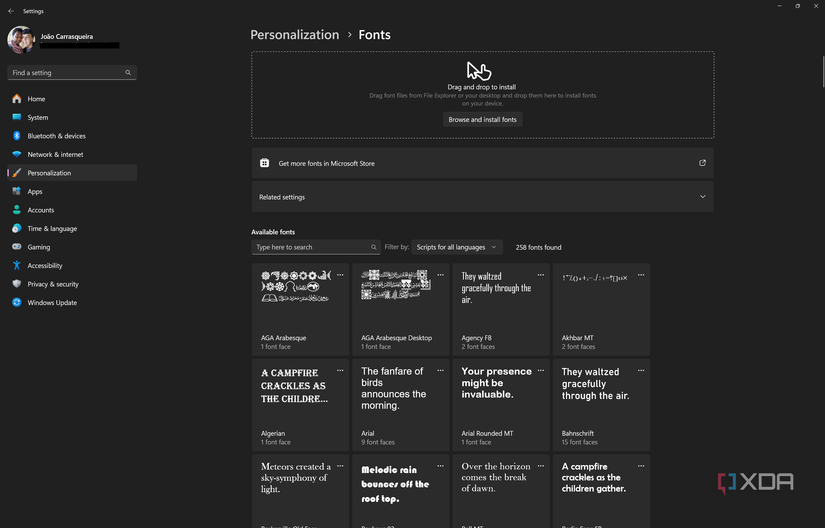Click the Microsoft Store bag icon
The image size is (825, 528).
[x=265, y=163]
